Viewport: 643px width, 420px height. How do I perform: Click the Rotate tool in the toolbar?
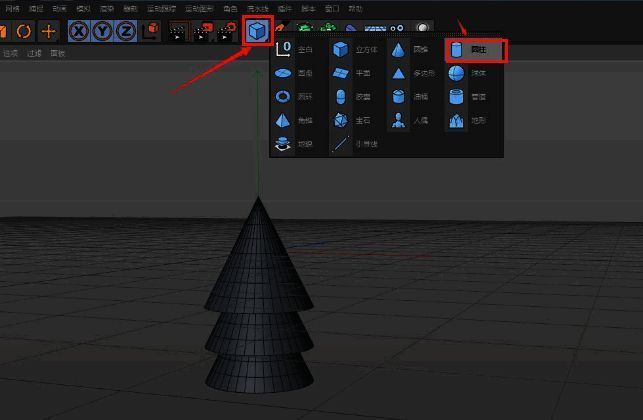[22, 31]
